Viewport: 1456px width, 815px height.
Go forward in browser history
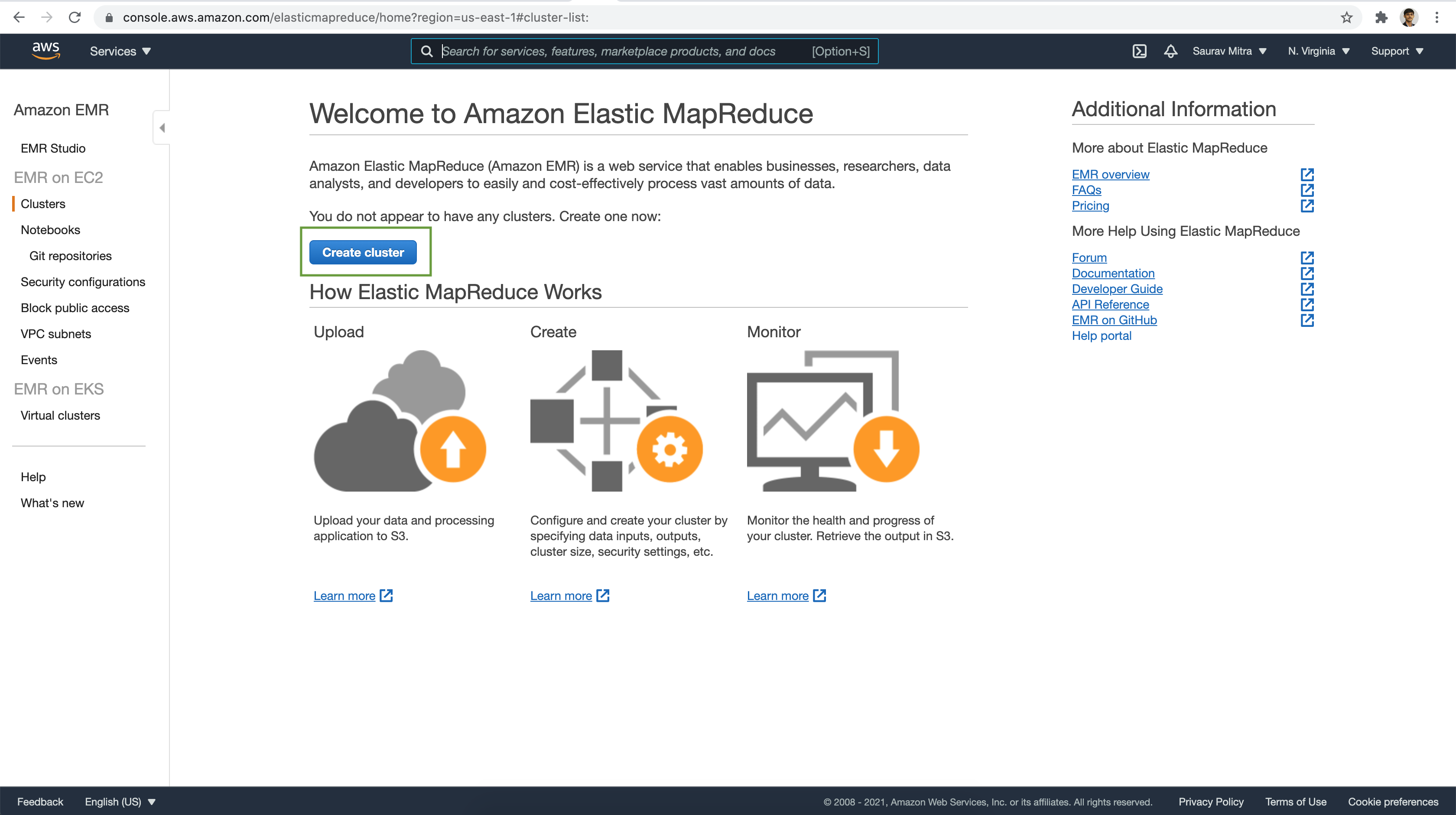click(47, 17)
